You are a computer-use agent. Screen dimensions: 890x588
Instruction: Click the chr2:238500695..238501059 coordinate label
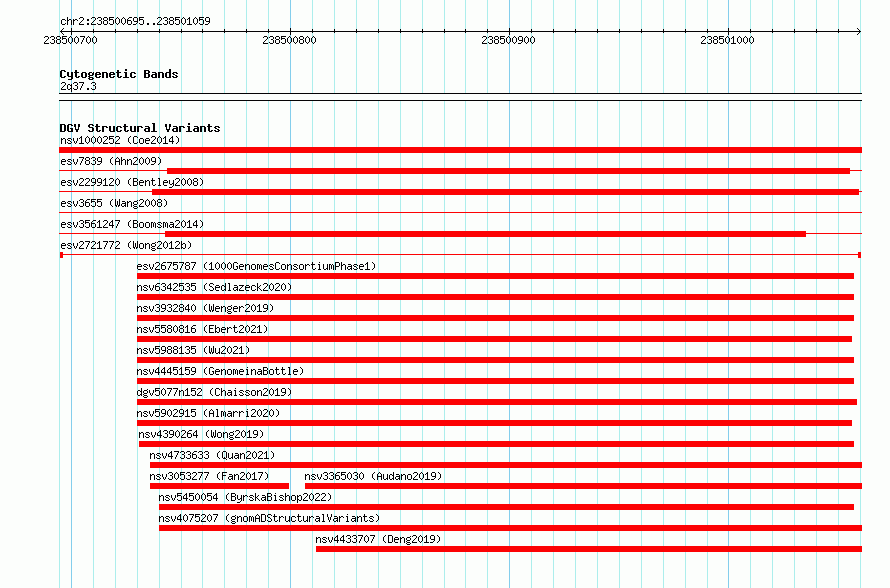(135, 21)
